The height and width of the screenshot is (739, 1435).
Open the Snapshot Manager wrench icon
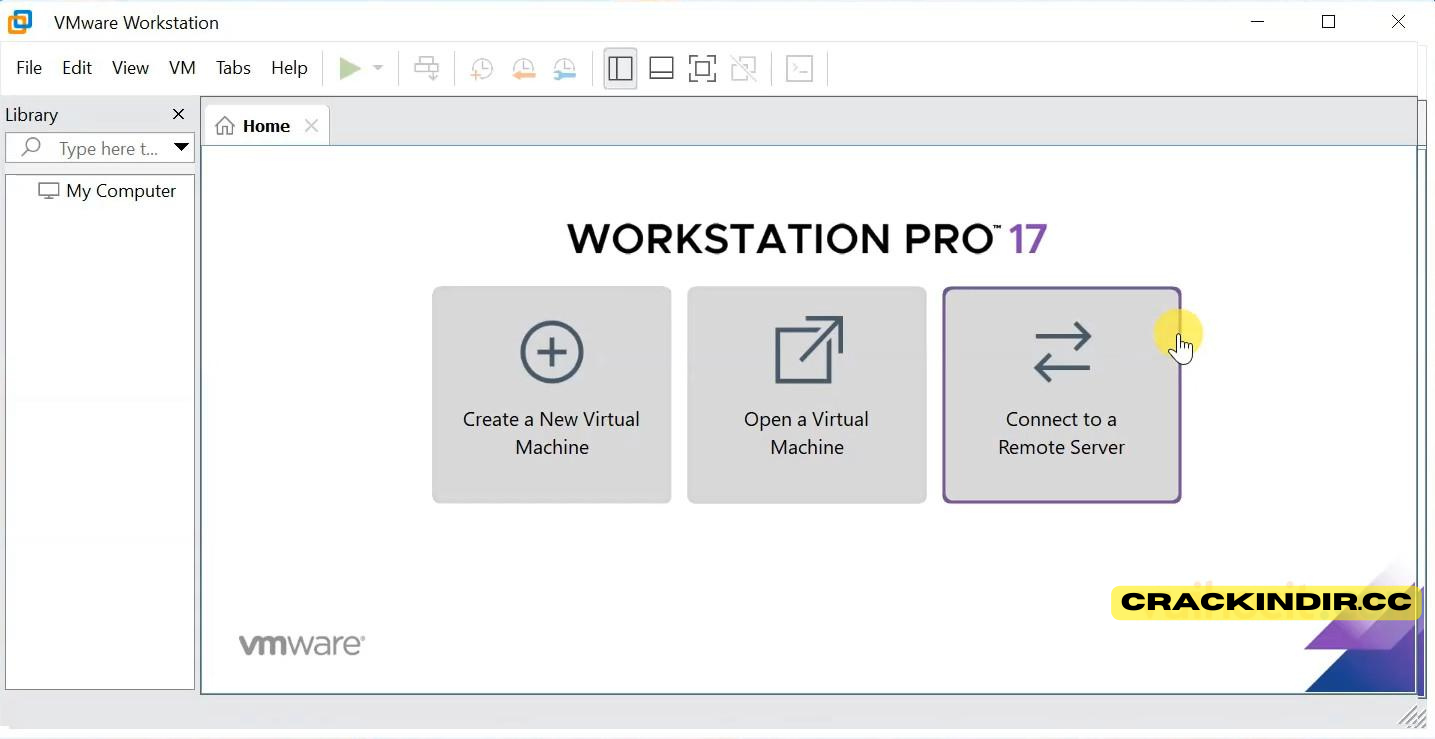[565, 68]
